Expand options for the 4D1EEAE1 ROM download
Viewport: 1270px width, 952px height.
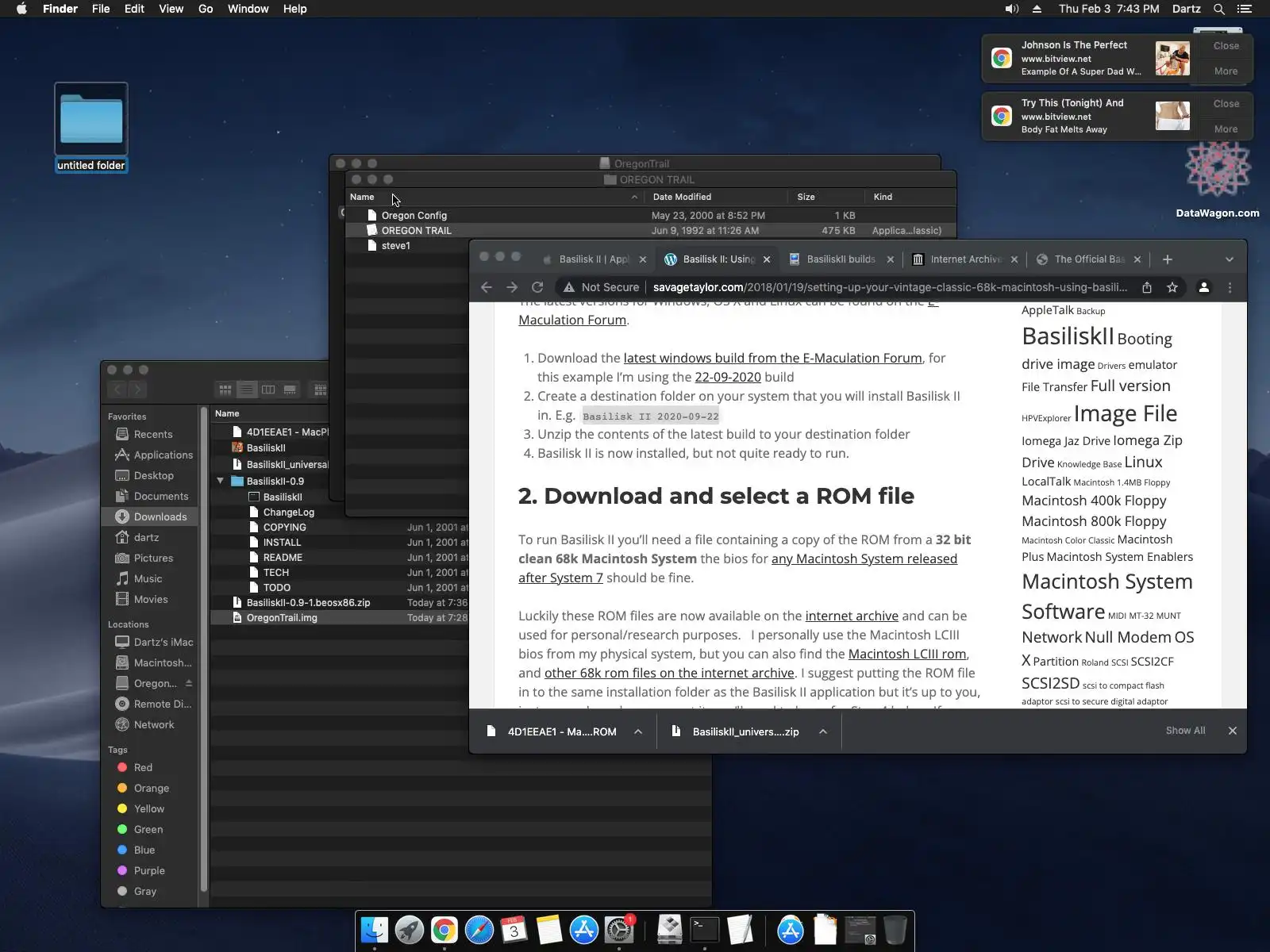pyautogui.click(x=638, y=731)
